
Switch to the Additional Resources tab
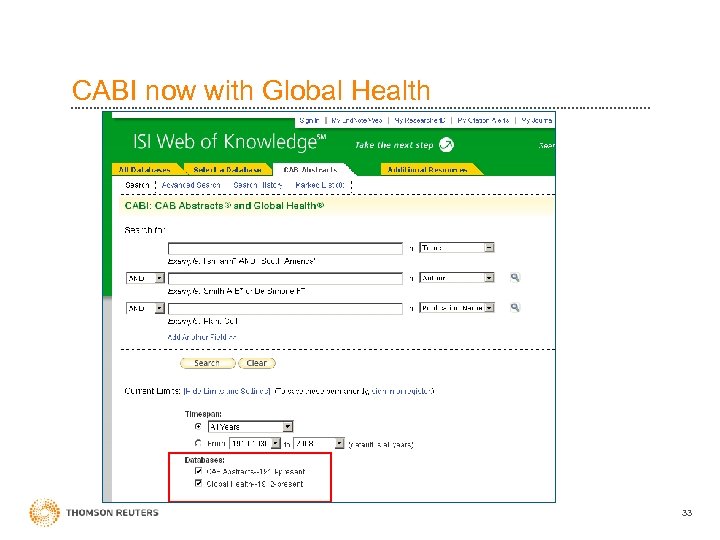(428, 169)
